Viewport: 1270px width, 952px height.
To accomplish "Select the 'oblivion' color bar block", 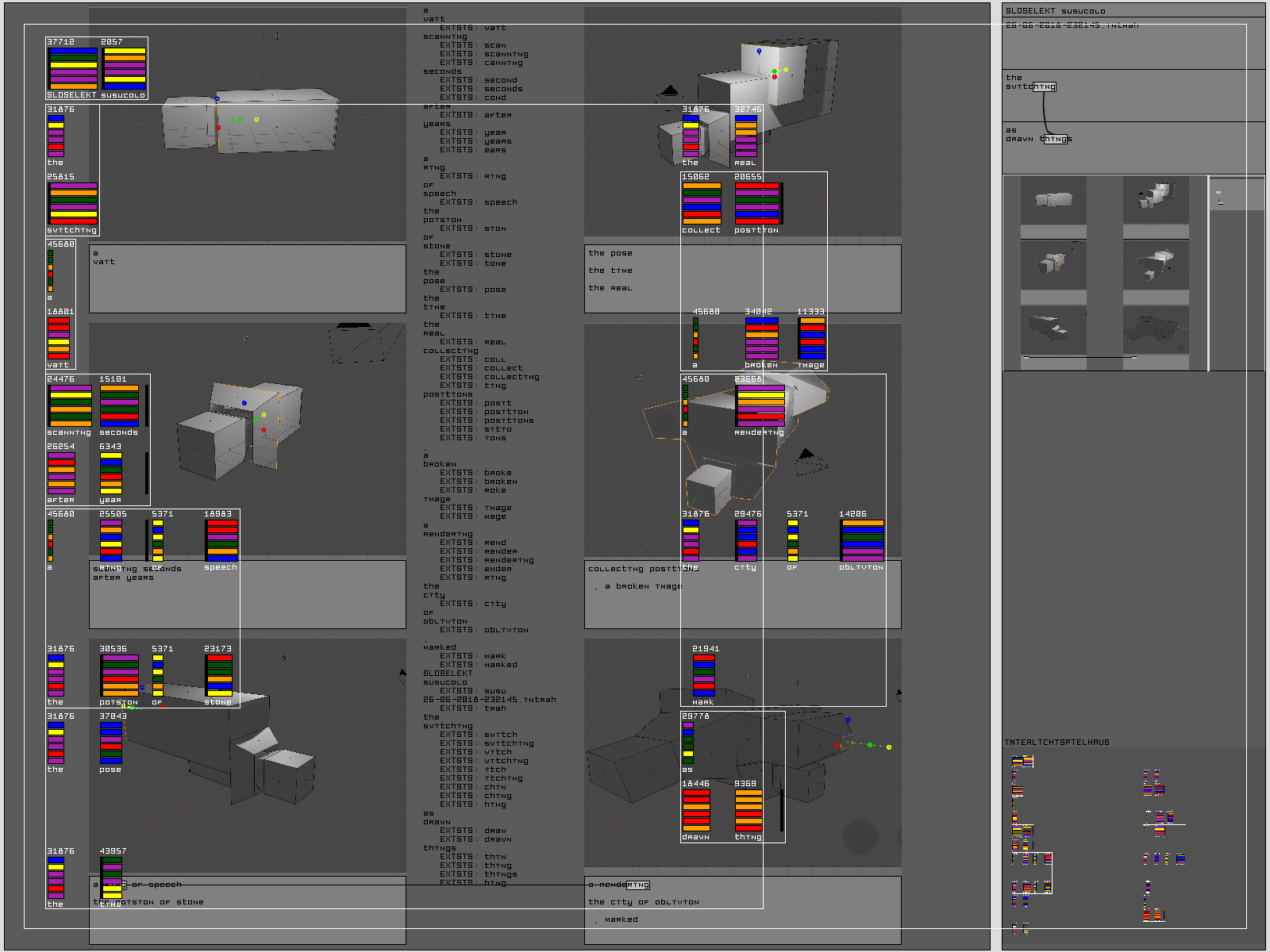I will (x=863, y=540).
